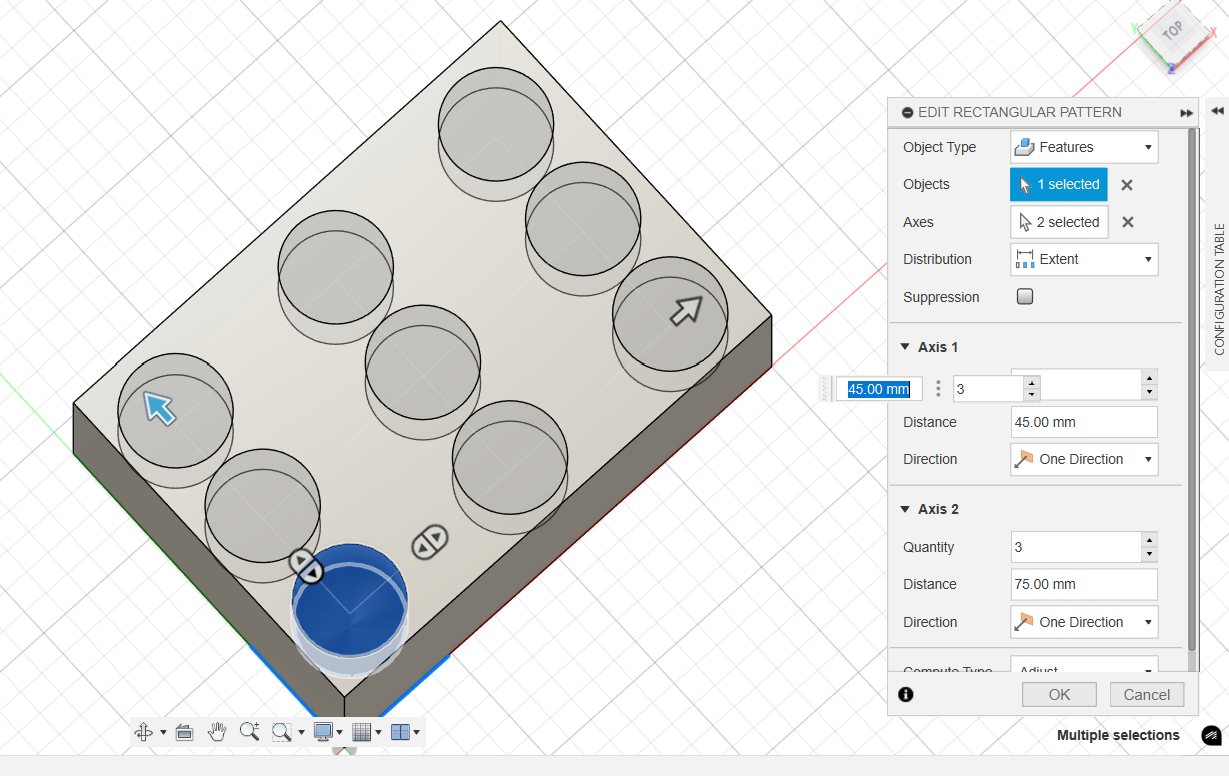Click the double-arrow expand icon in dialog header

1186,113
